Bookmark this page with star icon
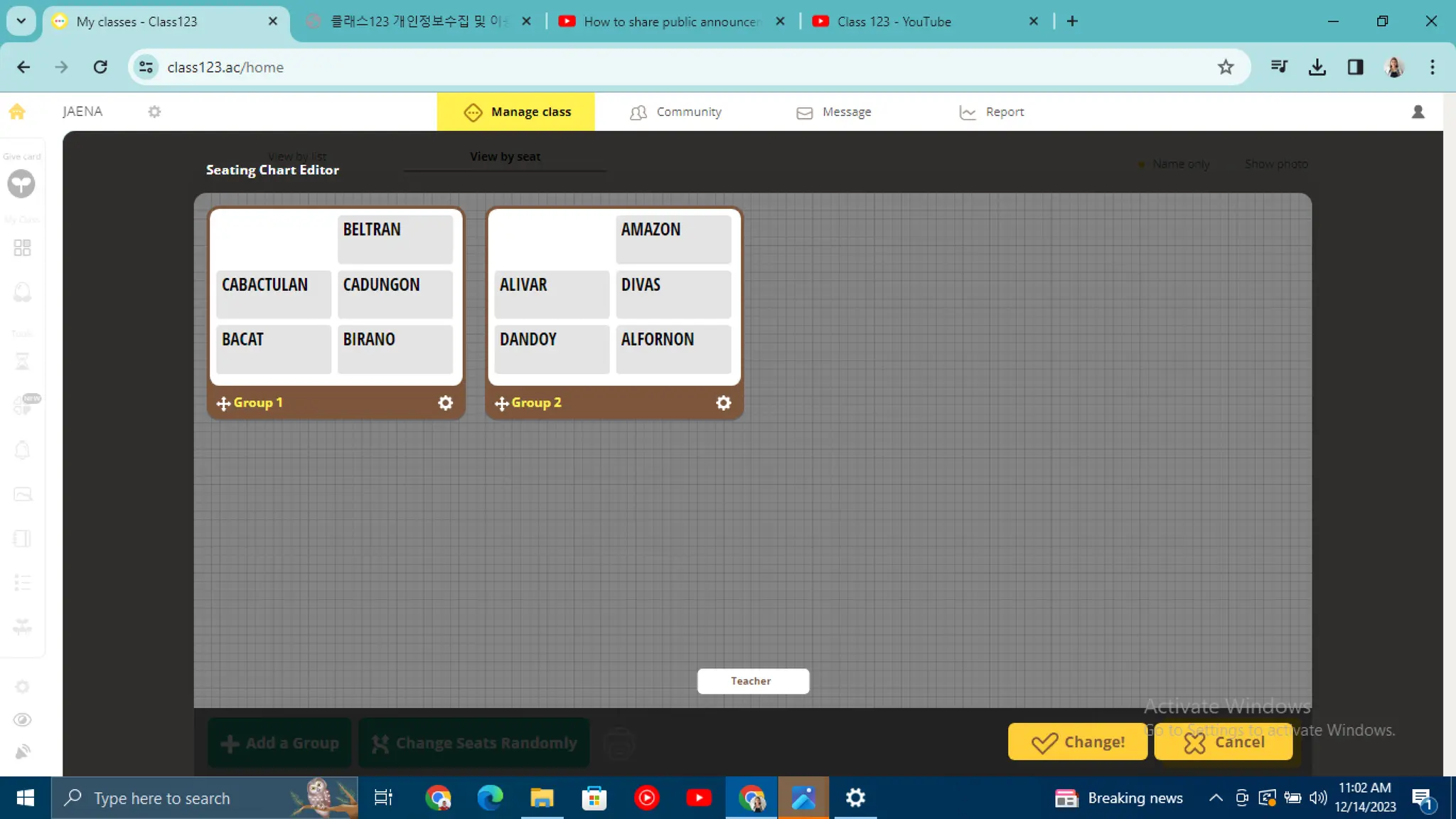 [x=1225, y=67]
